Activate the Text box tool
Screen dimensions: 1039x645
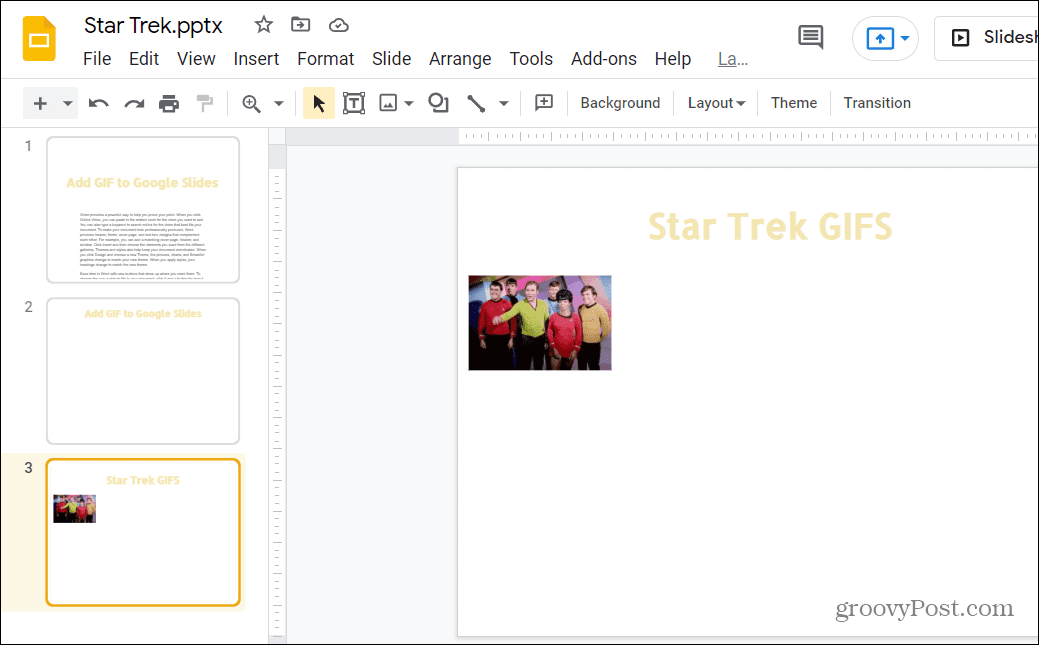point(353,102)
